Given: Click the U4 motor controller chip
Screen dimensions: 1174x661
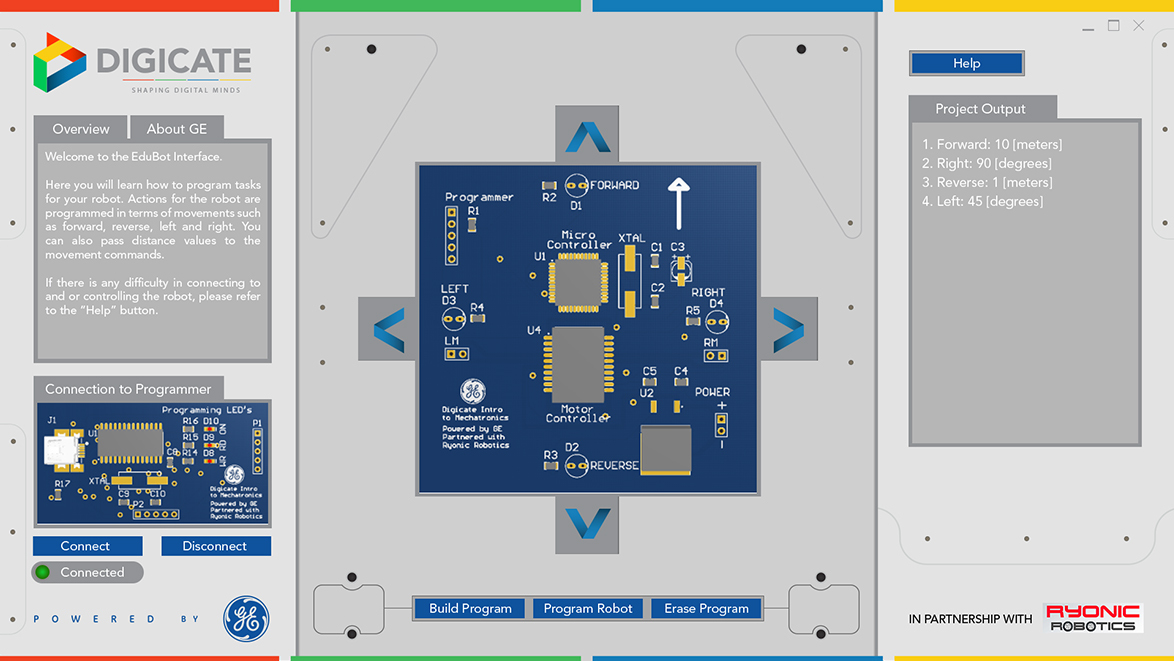Looking at the screenshot, I should coord(578,365).
